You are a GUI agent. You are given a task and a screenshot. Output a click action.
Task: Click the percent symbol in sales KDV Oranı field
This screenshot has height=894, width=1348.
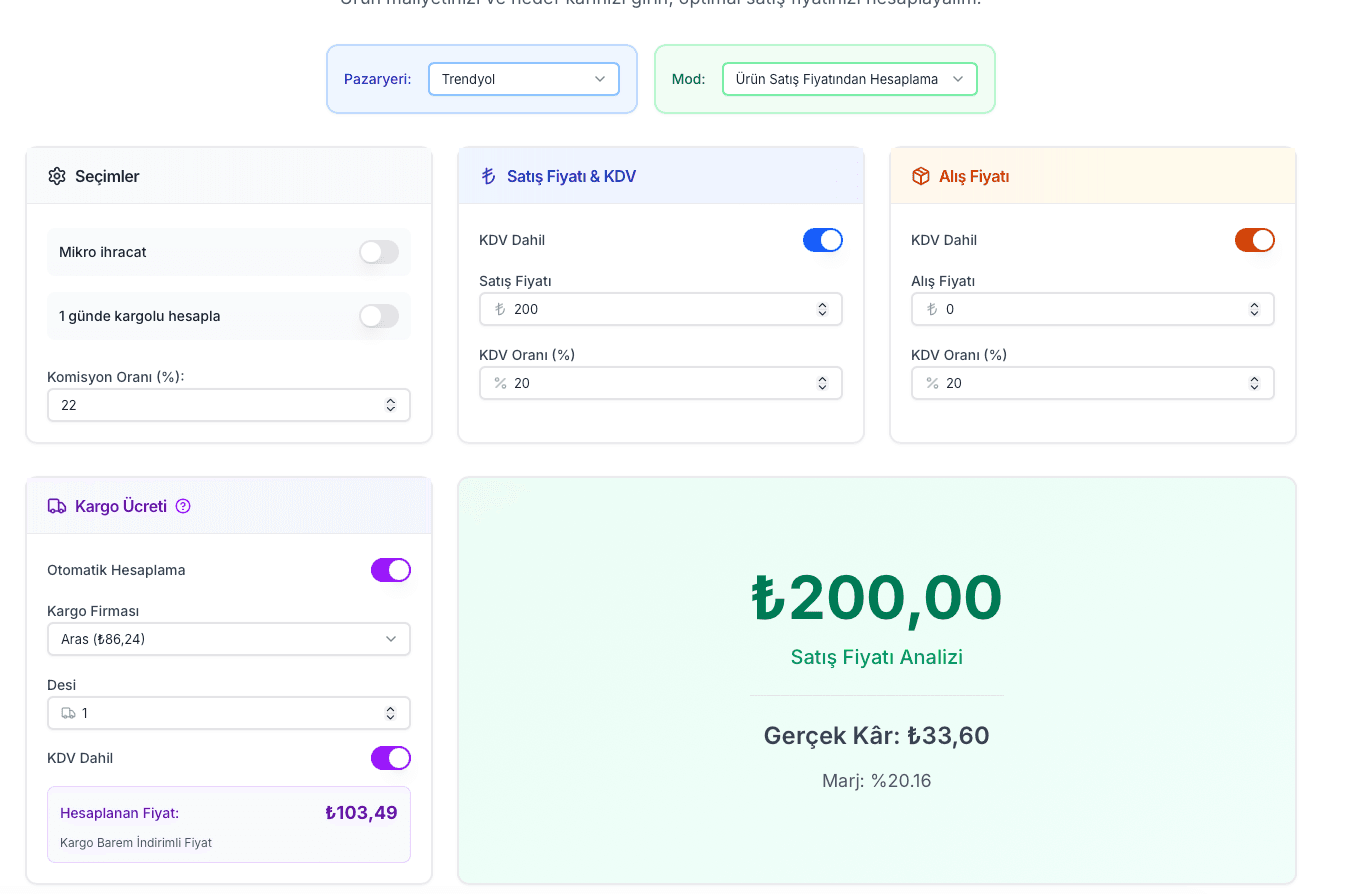[500, 384]
